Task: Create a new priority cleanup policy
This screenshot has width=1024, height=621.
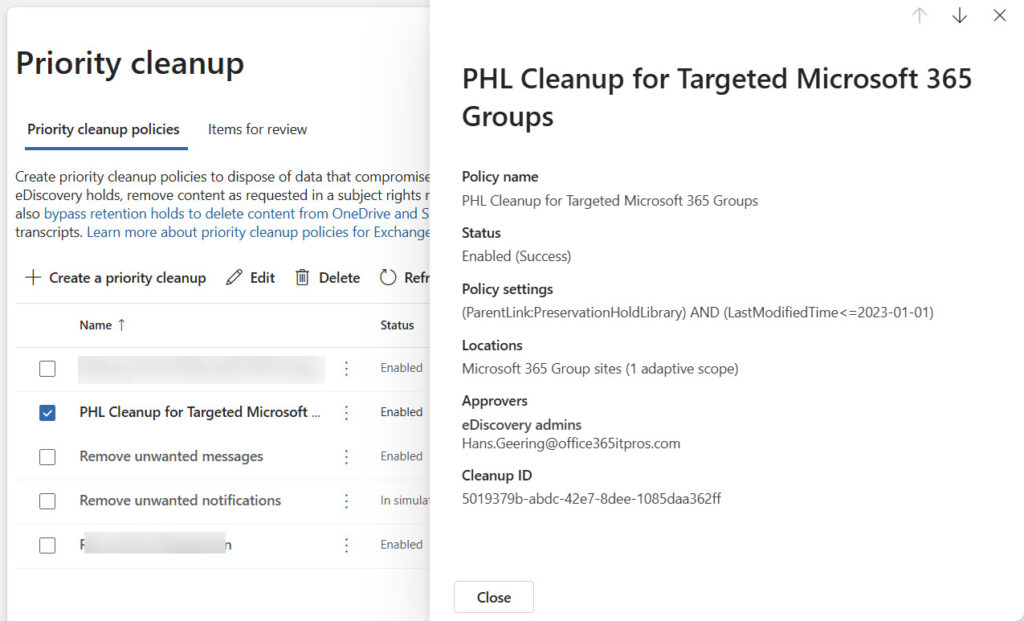Action: pyautogui.click(x=114, y=277)
